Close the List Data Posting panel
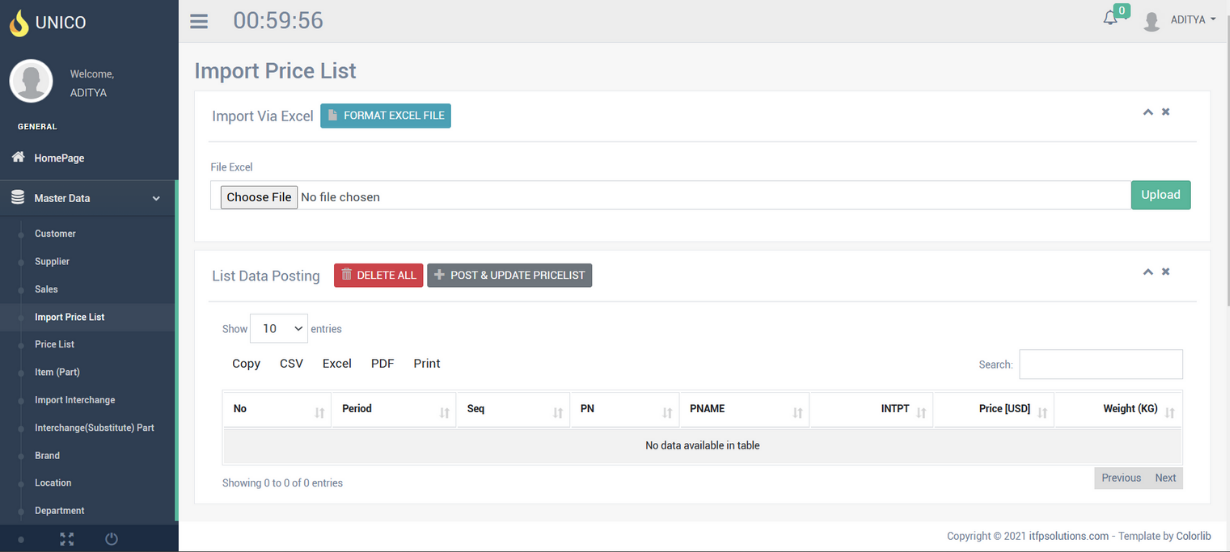The height and width of the screenshot is (552, 1230). tap(1166, 272)
